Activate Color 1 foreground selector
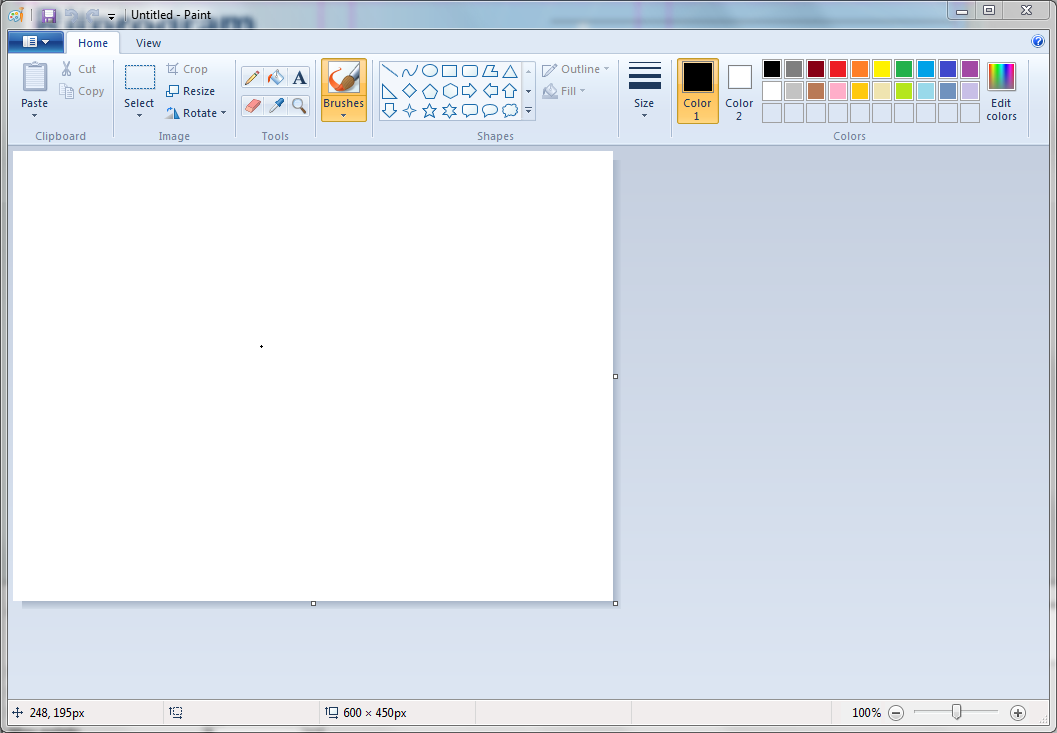This screenshot has height=733, width=1057. [697, 90]
